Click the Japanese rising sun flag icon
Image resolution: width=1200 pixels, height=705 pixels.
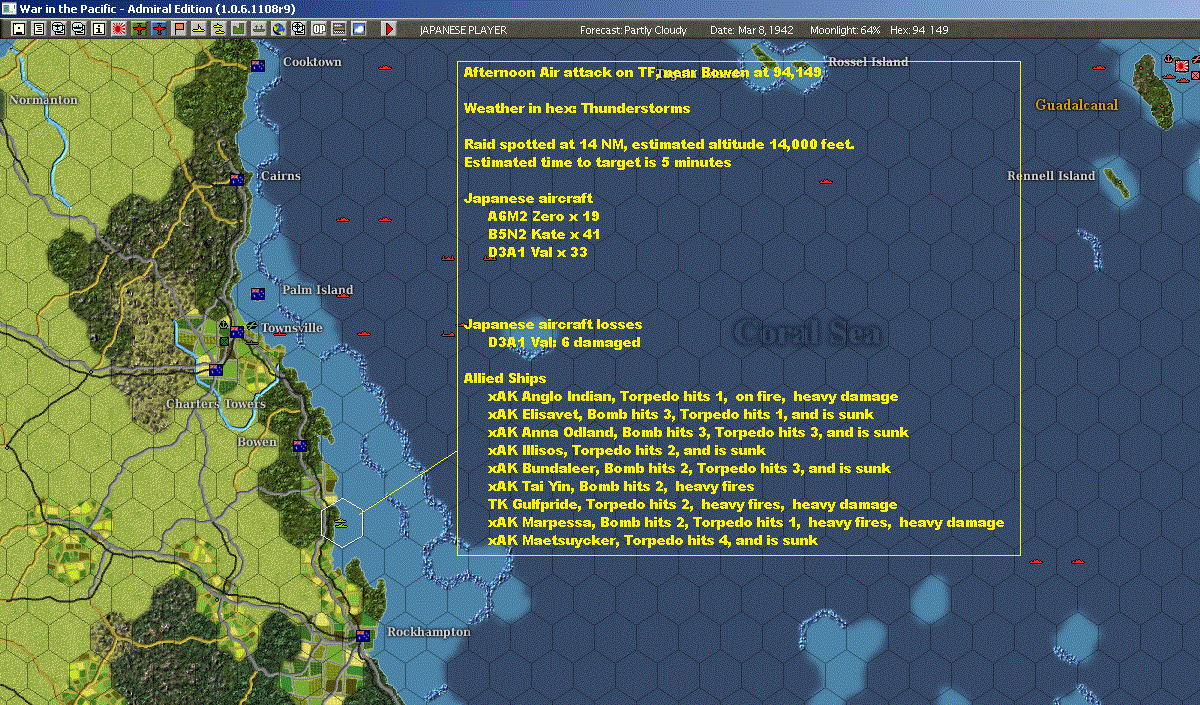tap(118, 29)
